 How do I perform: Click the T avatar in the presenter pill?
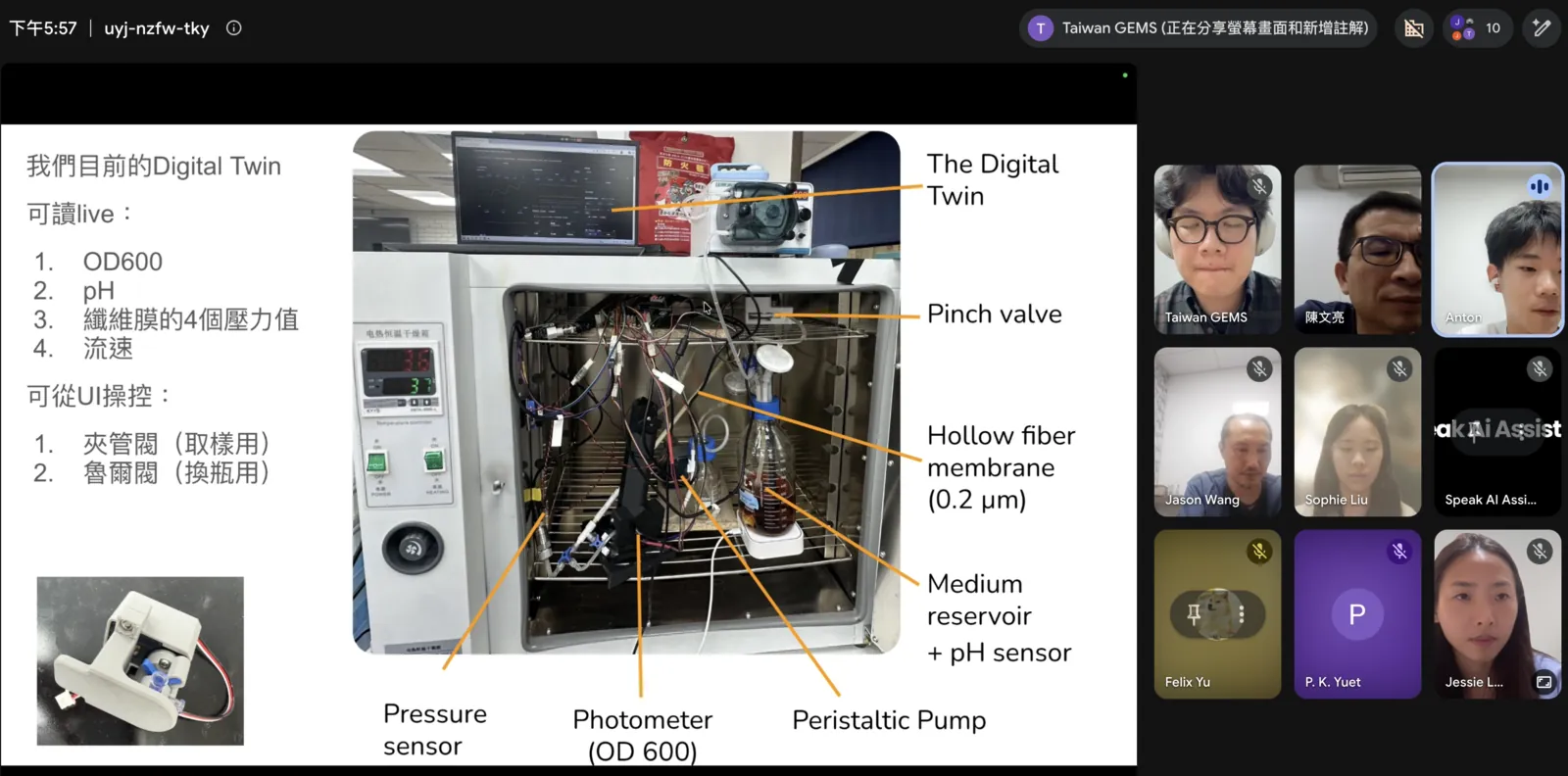[x=1041, y=28]
